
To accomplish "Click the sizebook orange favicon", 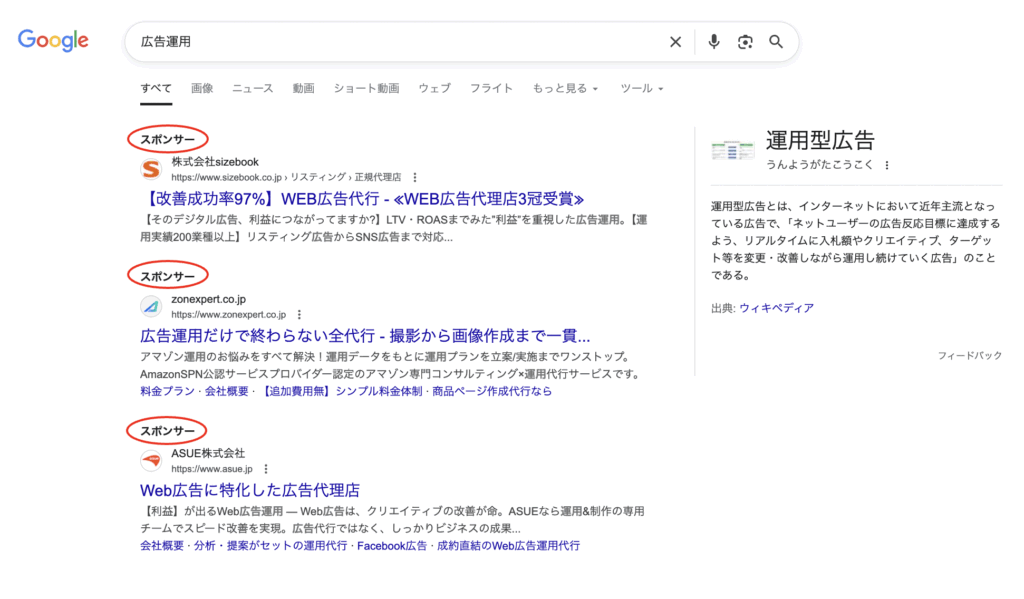I will (x=151, y=169).
